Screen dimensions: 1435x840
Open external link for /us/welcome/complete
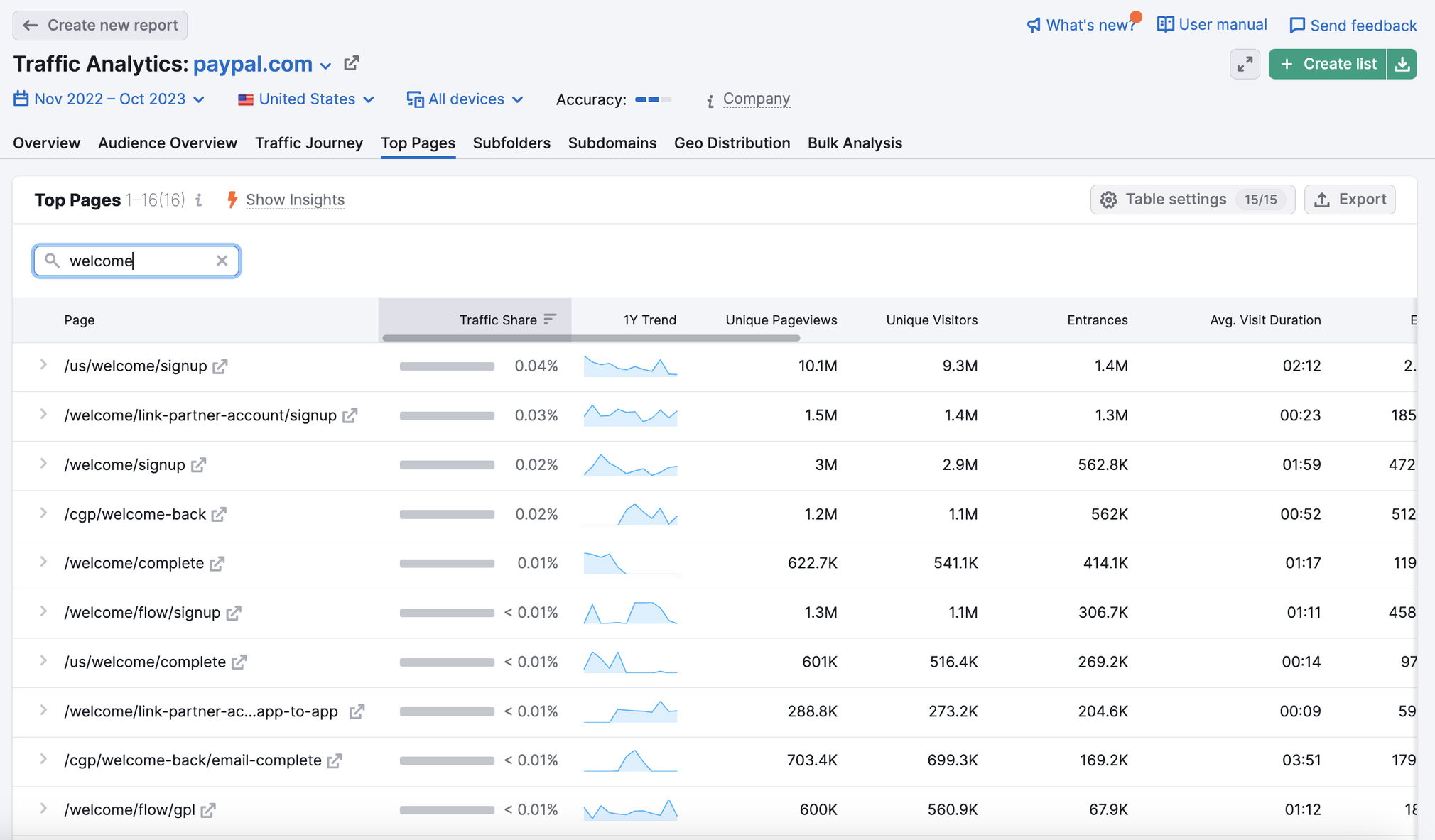(239, 662)
